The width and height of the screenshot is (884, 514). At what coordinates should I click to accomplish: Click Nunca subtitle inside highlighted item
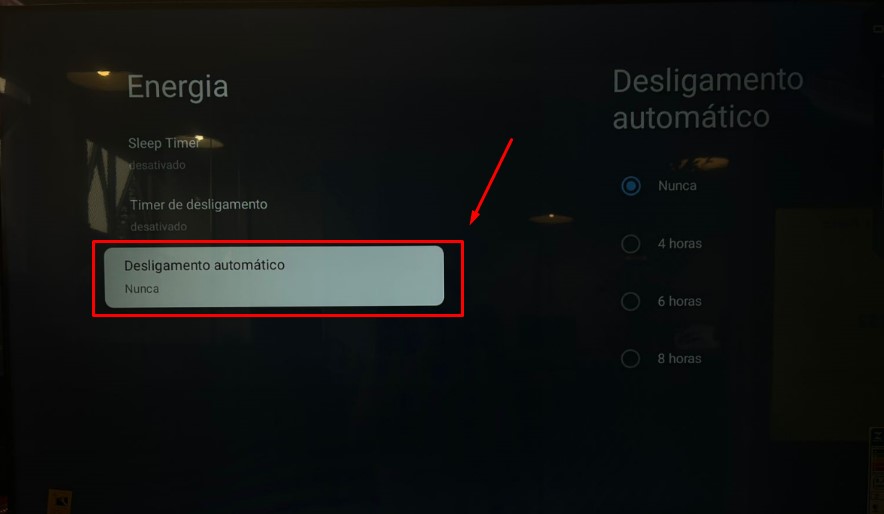(142, 289)
